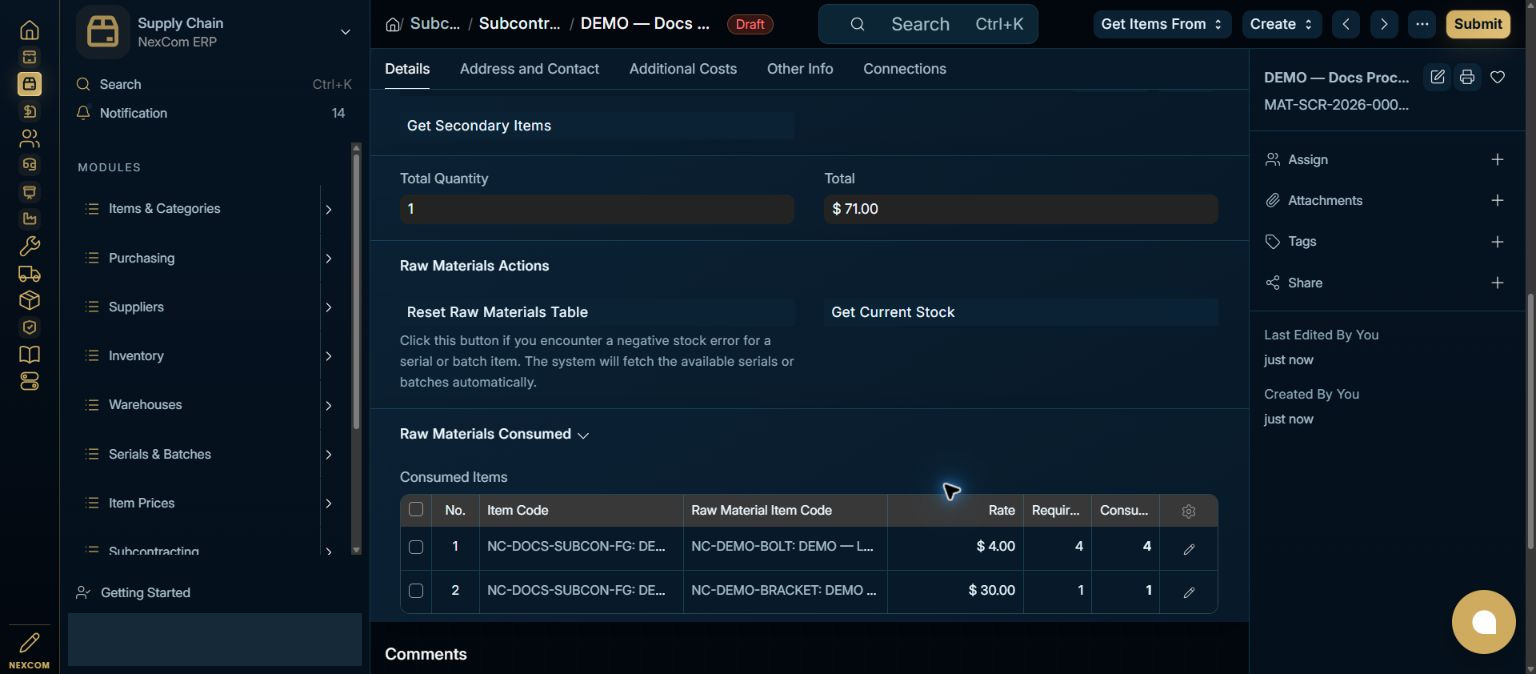Open the headset support icon in rail

point(29,165)
